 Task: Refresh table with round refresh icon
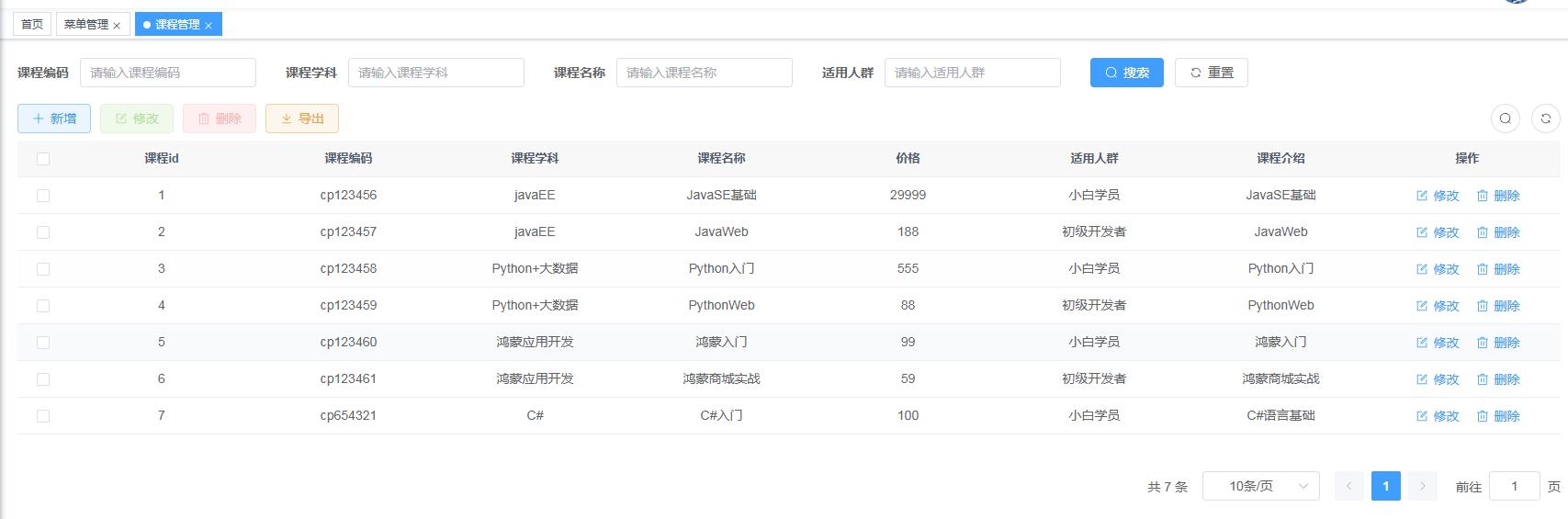point(1546,118)
